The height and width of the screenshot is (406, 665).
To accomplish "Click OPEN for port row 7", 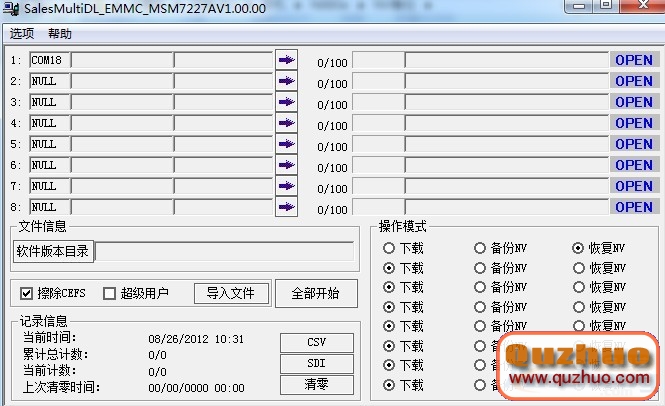I will [x=634, y=186].
